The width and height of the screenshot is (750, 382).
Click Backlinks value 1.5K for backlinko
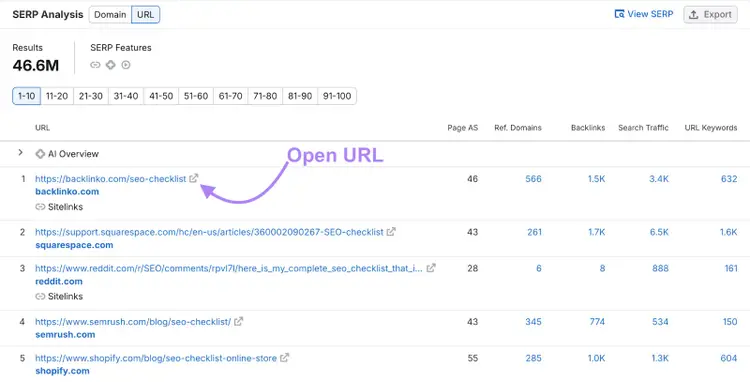tap(596, 179)
